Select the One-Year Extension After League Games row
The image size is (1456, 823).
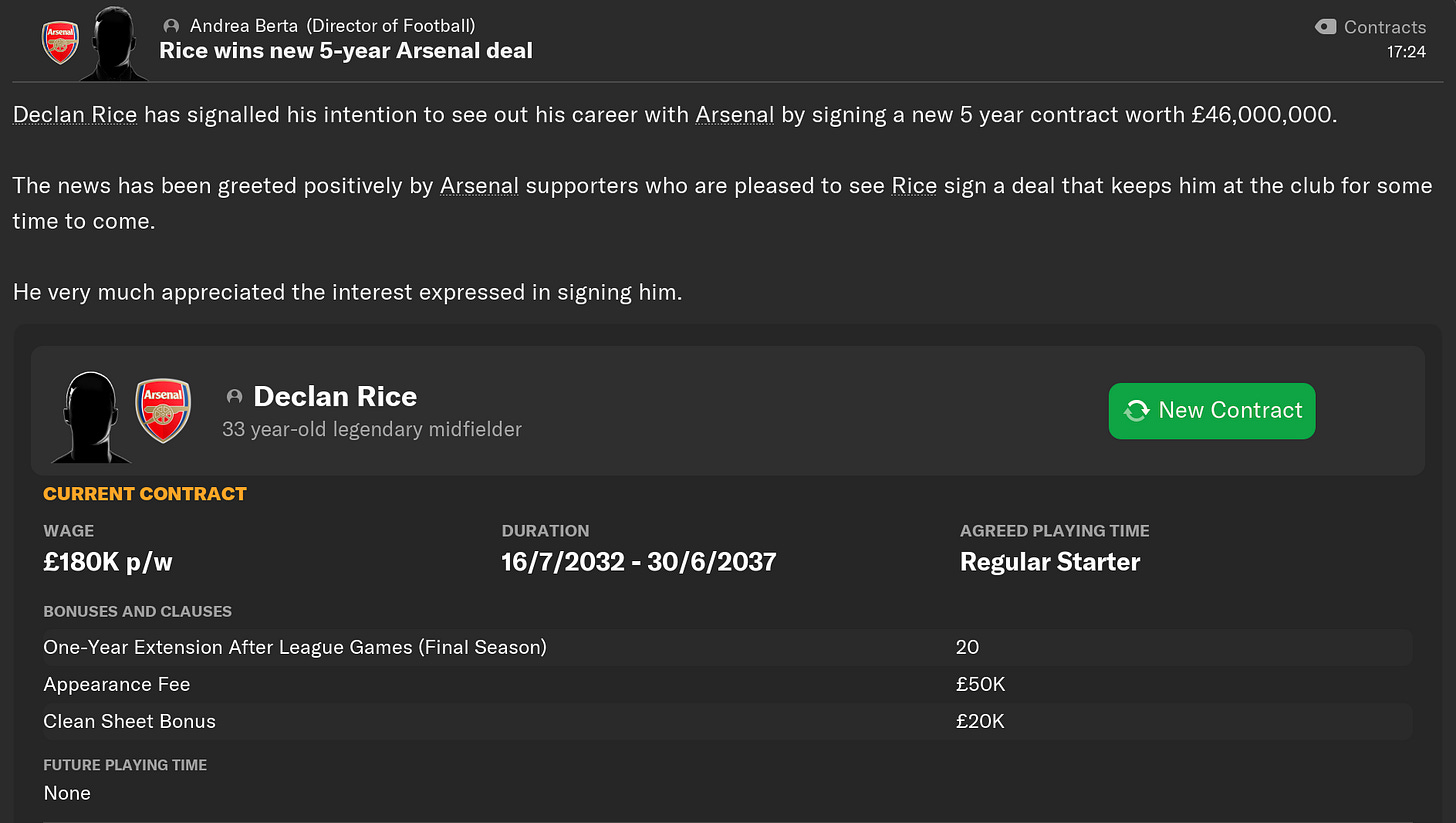(x=727, y=647)
